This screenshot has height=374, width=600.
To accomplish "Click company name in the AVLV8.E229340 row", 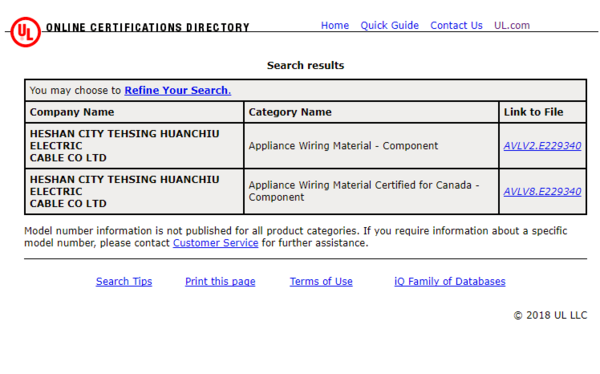I will point(125,191).
